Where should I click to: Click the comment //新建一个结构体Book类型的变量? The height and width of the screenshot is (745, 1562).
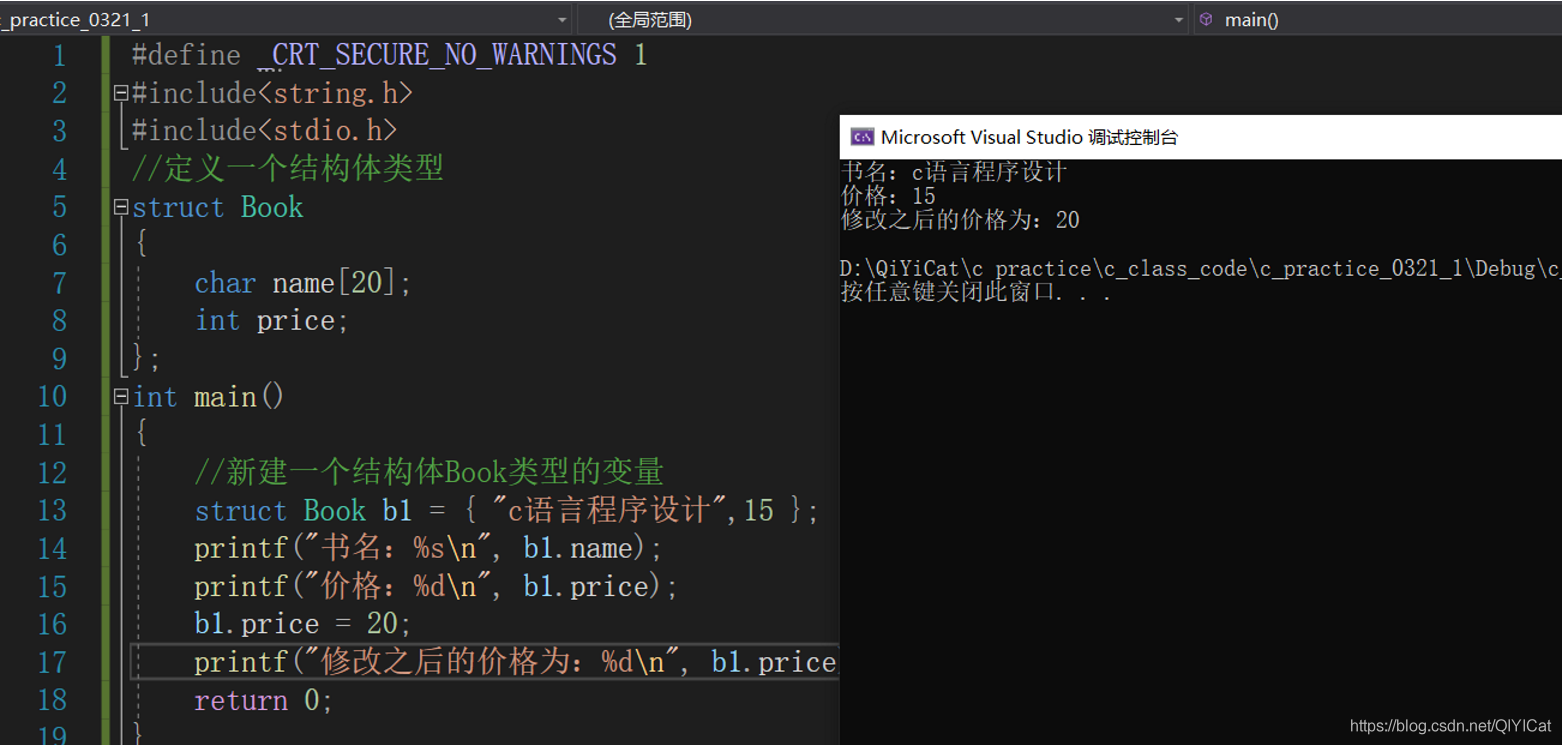pyautogui.click(x=429, y=472)
